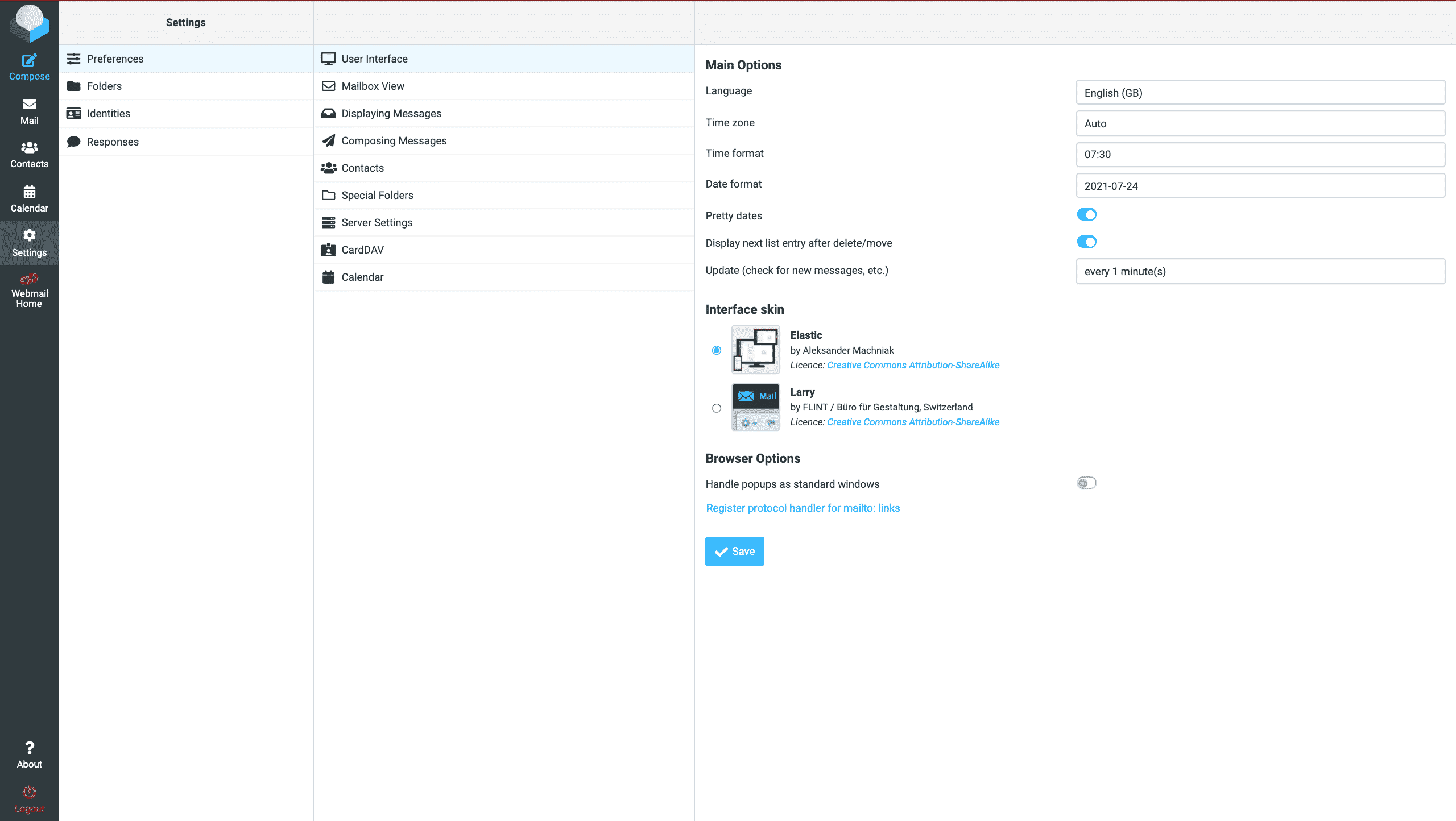This screenshot has width=1456, height=821.
Task: Go to Mail in sidebar
Action: pyautogui.click(x=29, y=111)
